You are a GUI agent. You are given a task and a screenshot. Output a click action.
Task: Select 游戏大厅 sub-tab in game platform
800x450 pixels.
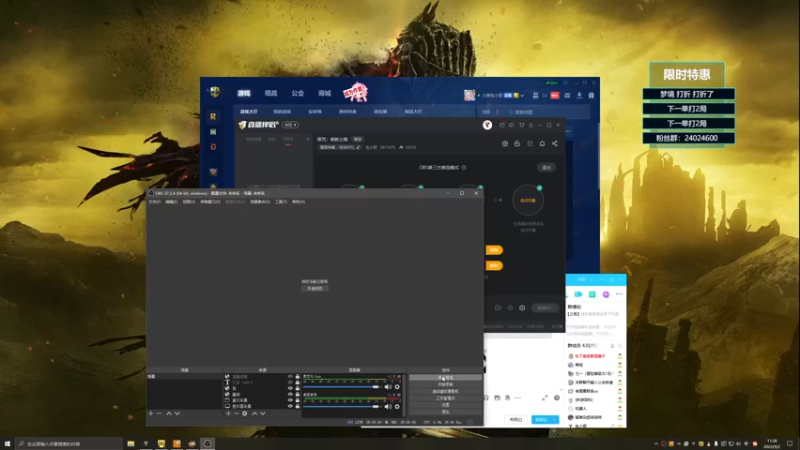click(x=249, y=111)
